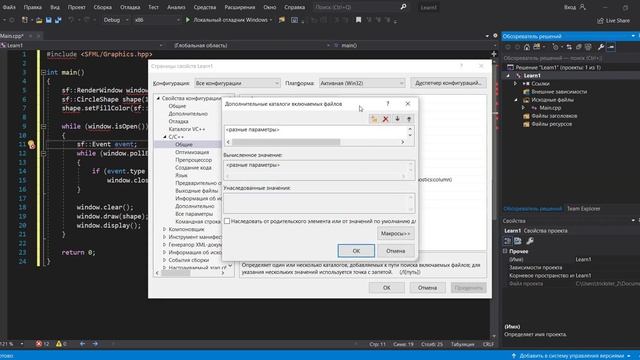Open the Платформа combo box
The width and height of the screenshot is (640, 360).
point(362,83)
